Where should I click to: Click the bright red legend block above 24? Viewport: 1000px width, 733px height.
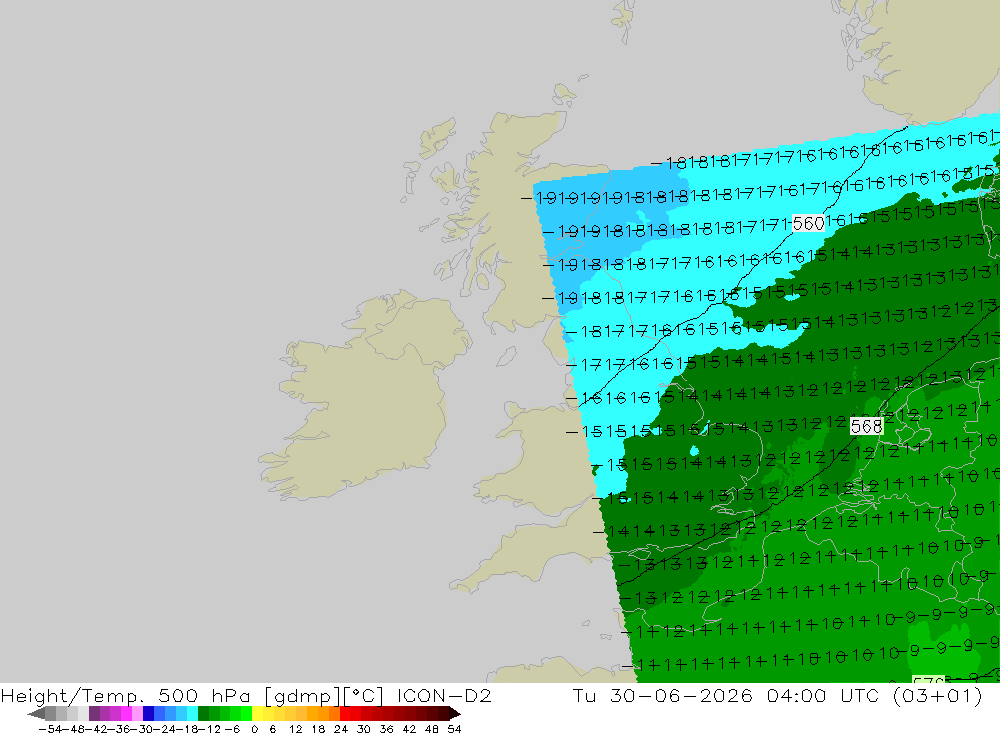[x=344, y=713]
